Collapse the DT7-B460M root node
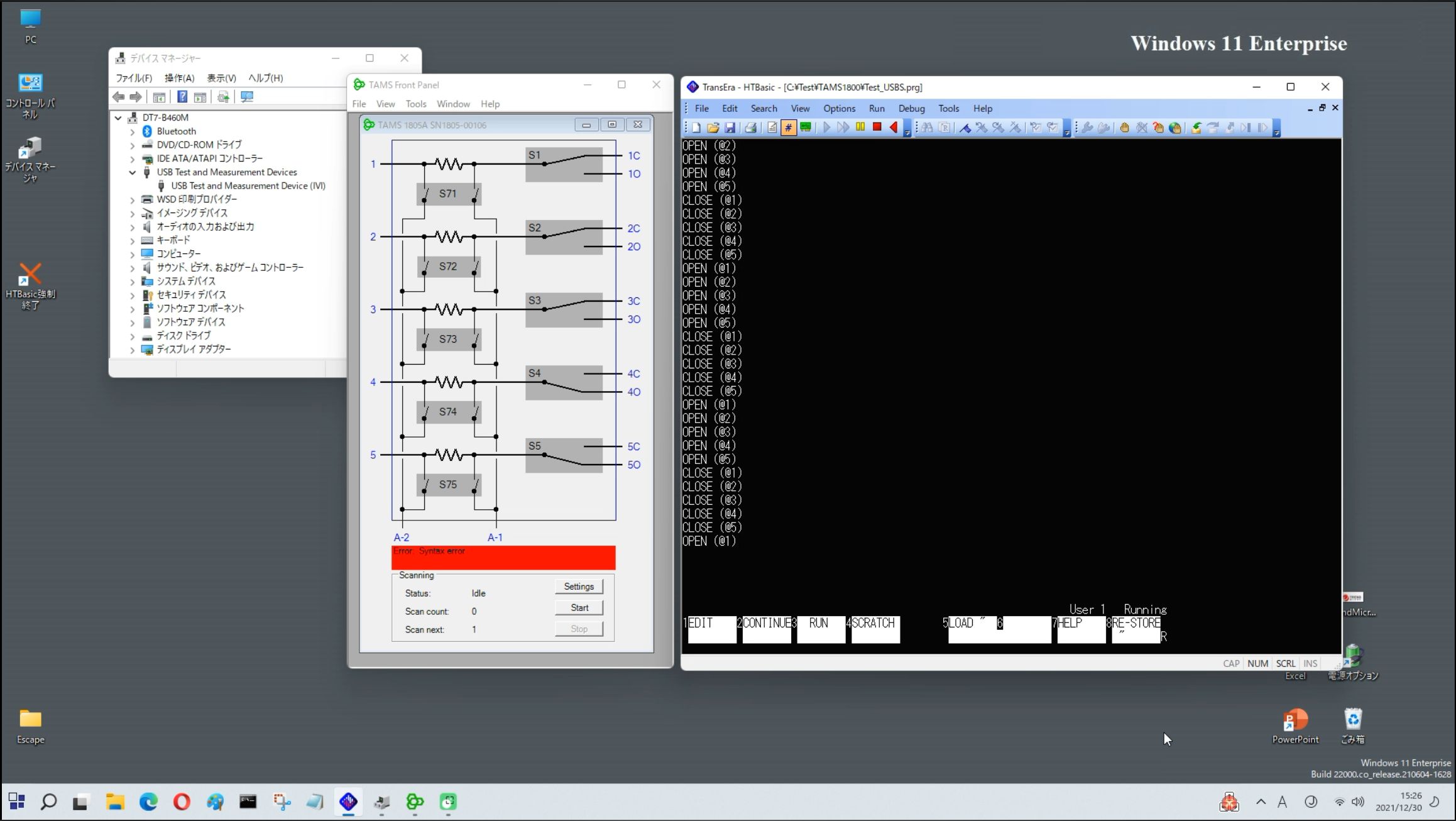This screenshot has width=1456, height=821. coord(118,118)
